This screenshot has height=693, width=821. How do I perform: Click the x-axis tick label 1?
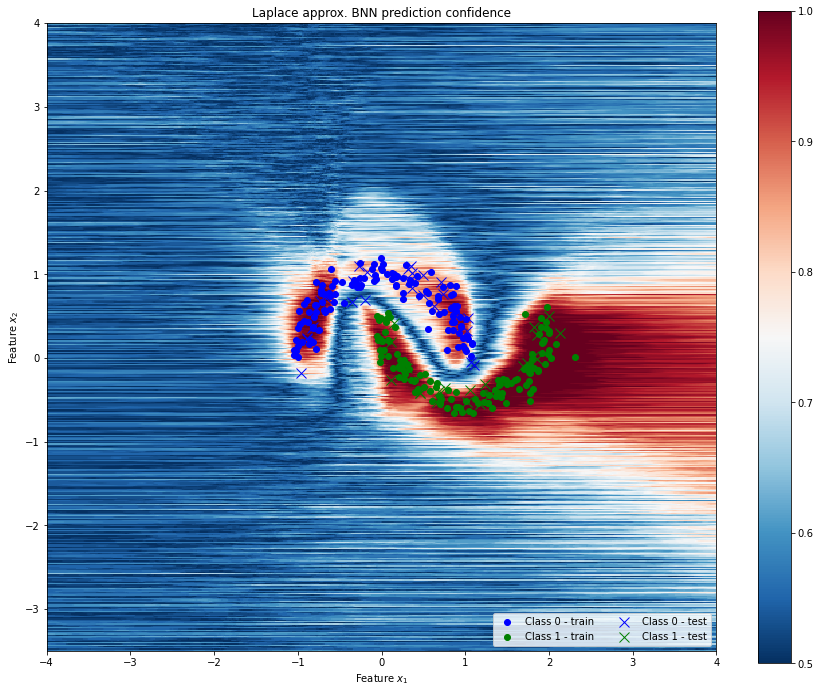[x=465, y=662]
